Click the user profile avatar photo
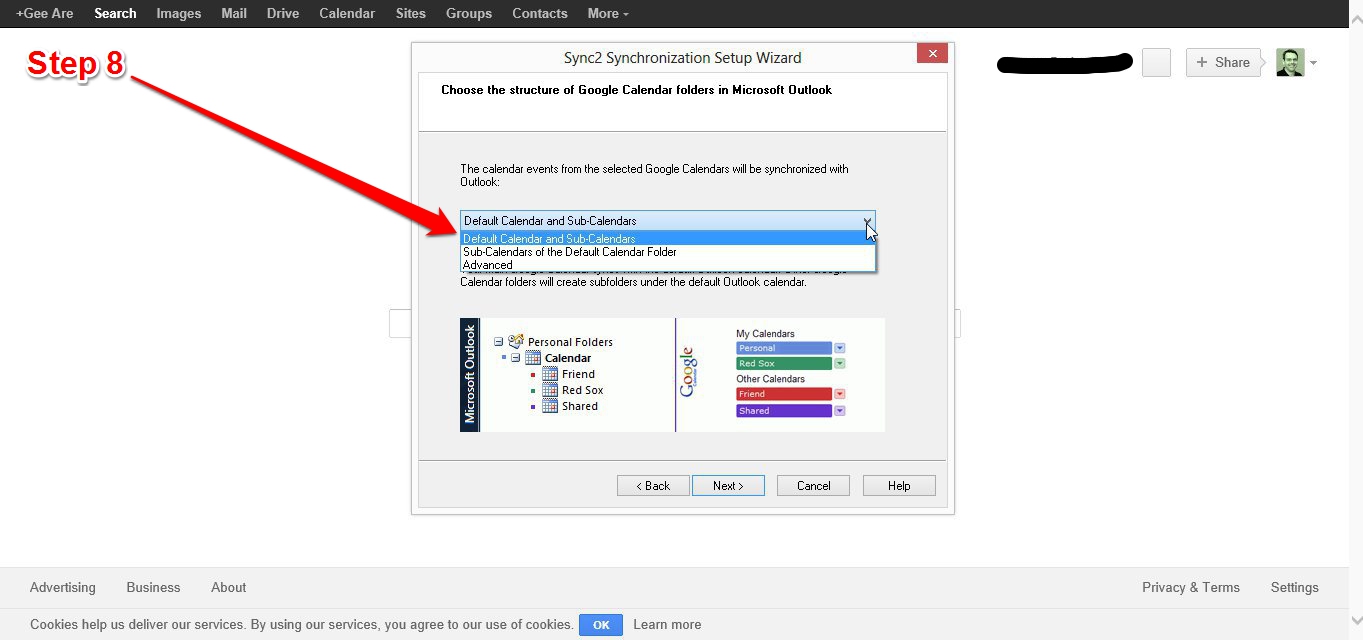This screenshot has height=640, width=1363. point(1290,62)
